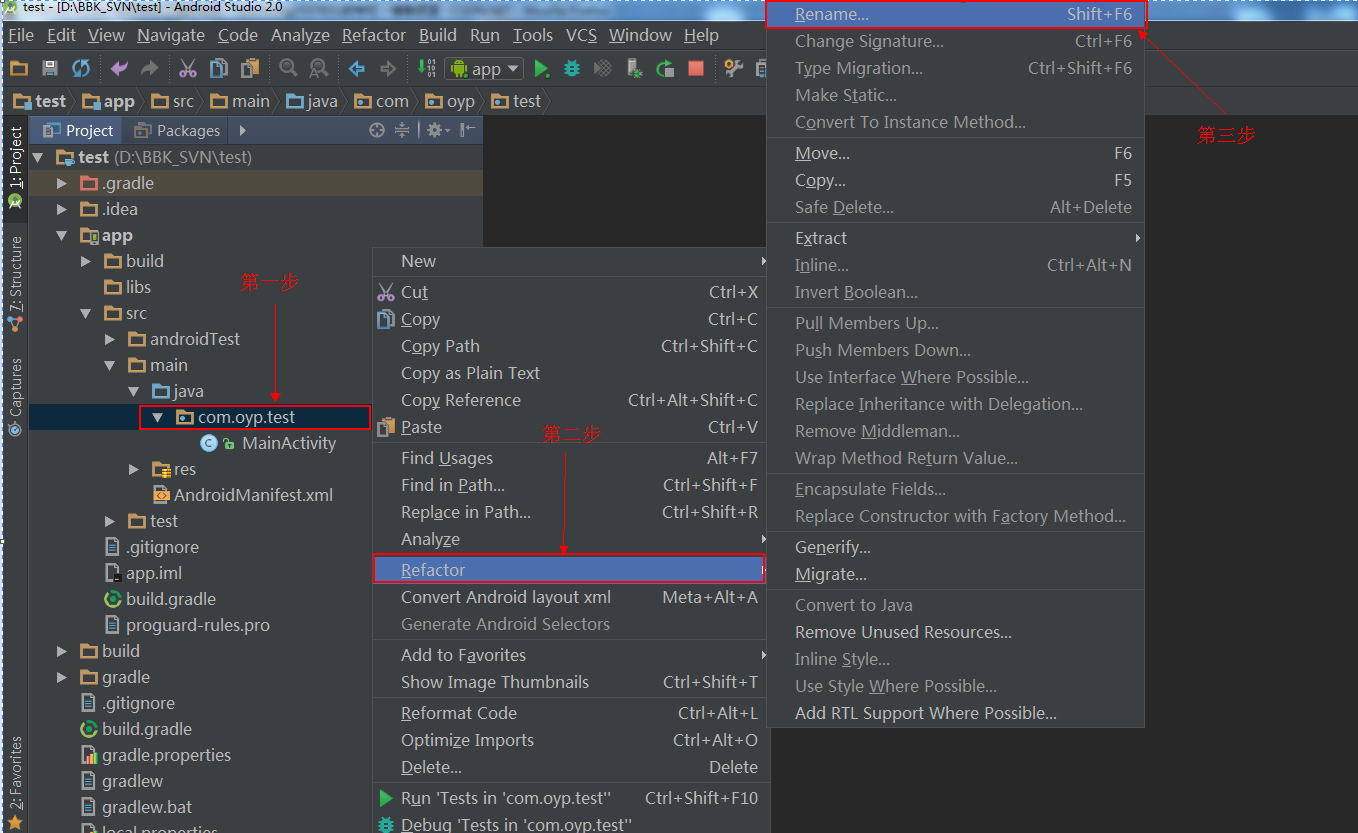The height and width of the screenshot is (833, 1358).
Task: Click the scissors Cut toolbar icon
Action: point(188,68)
